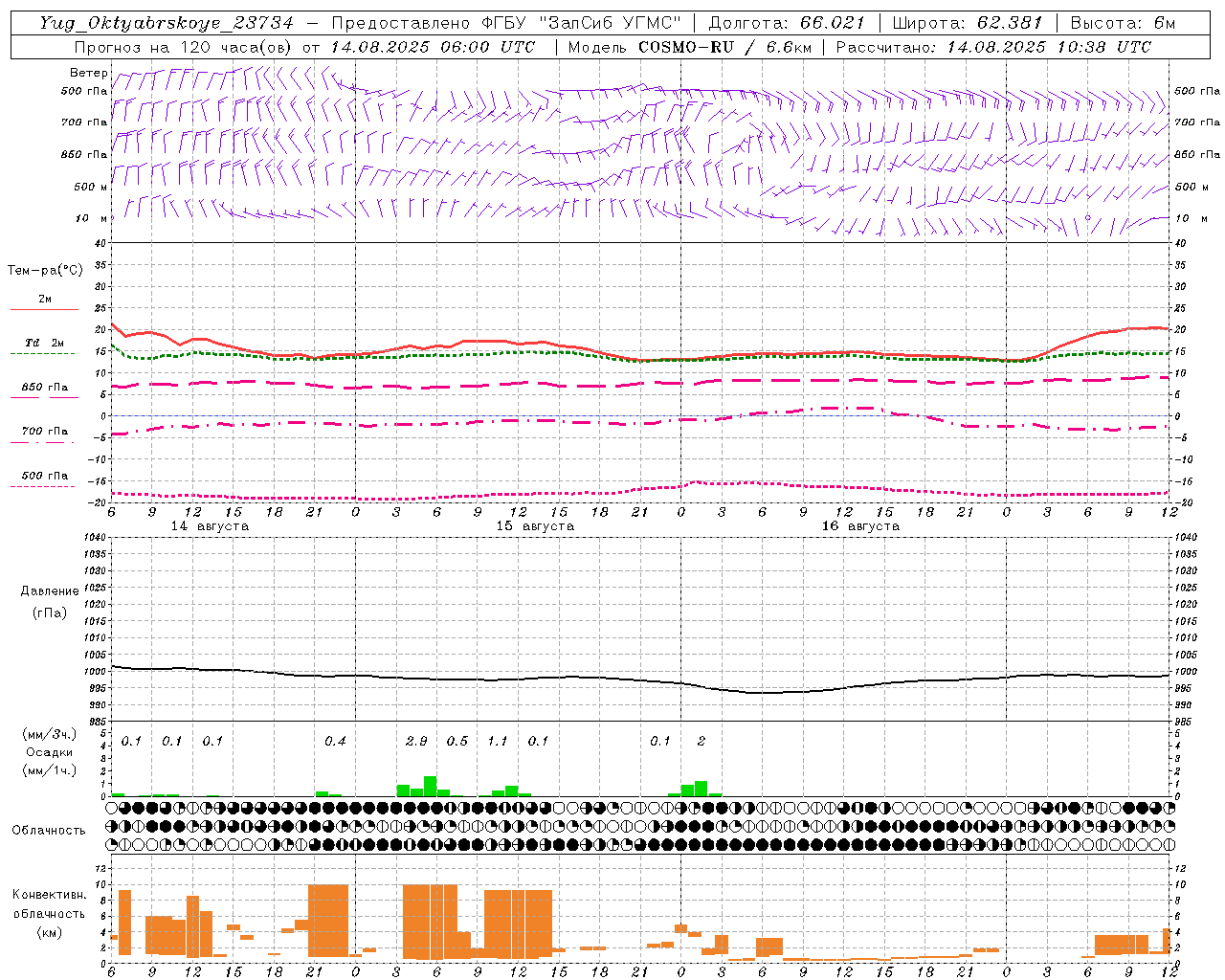
Task: Select the forecast start 14.08.2025 06:00 UTC
Action: tap(434, 47)
